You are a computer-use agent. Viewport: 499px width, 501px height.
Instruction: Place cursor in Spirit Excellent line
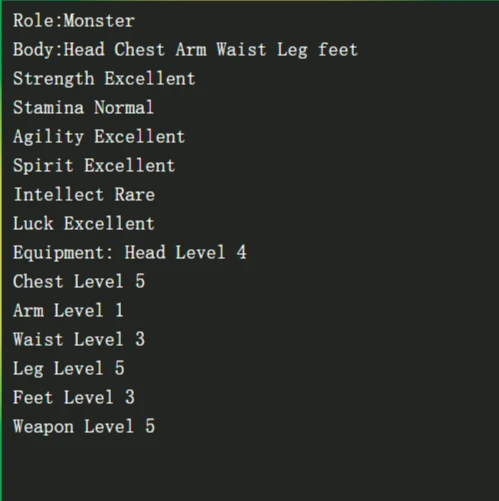[94, 166]
